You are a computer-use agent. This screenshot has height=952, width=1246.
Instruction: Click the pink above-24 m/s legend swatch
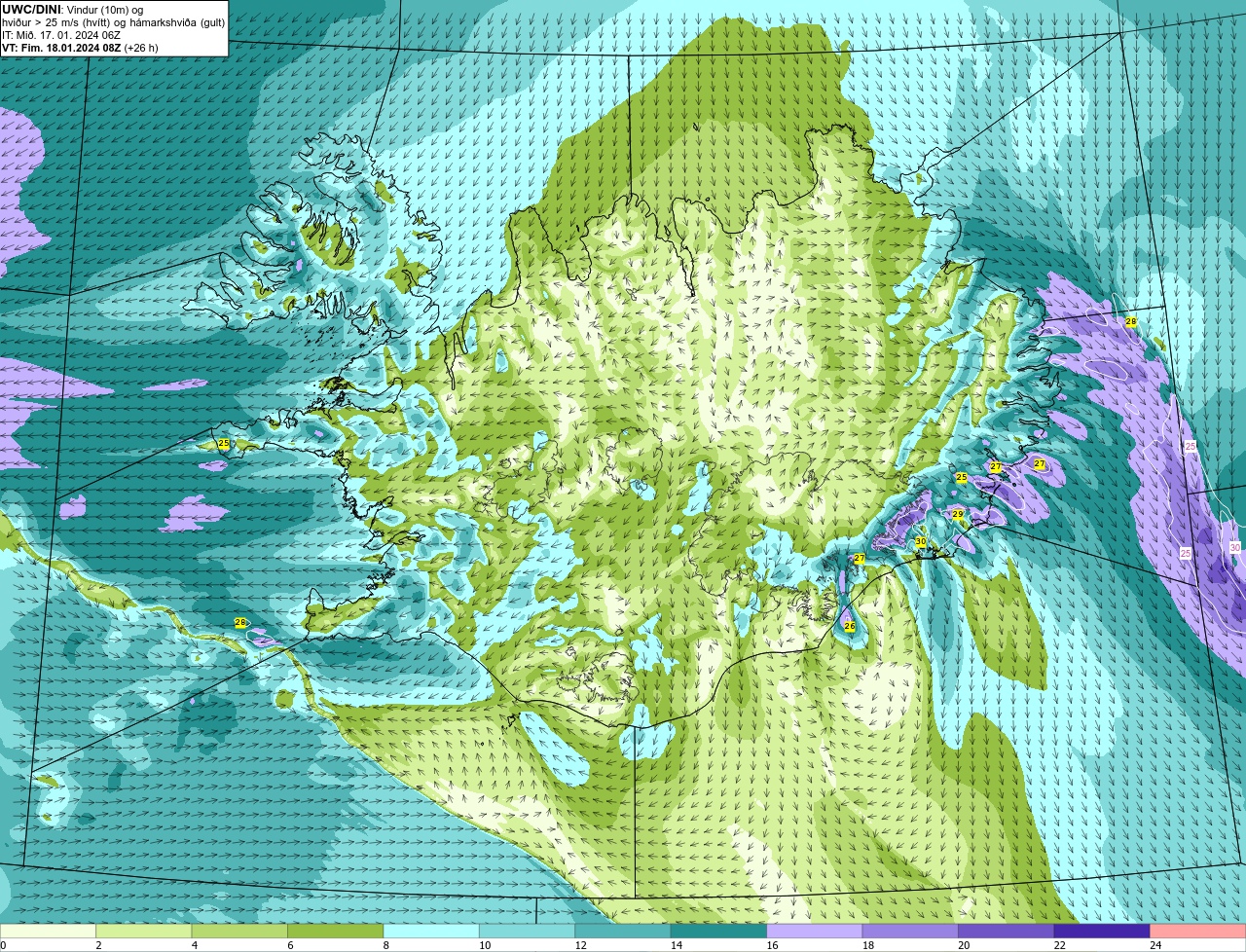pyautogui.click(x=1198, y=932)
